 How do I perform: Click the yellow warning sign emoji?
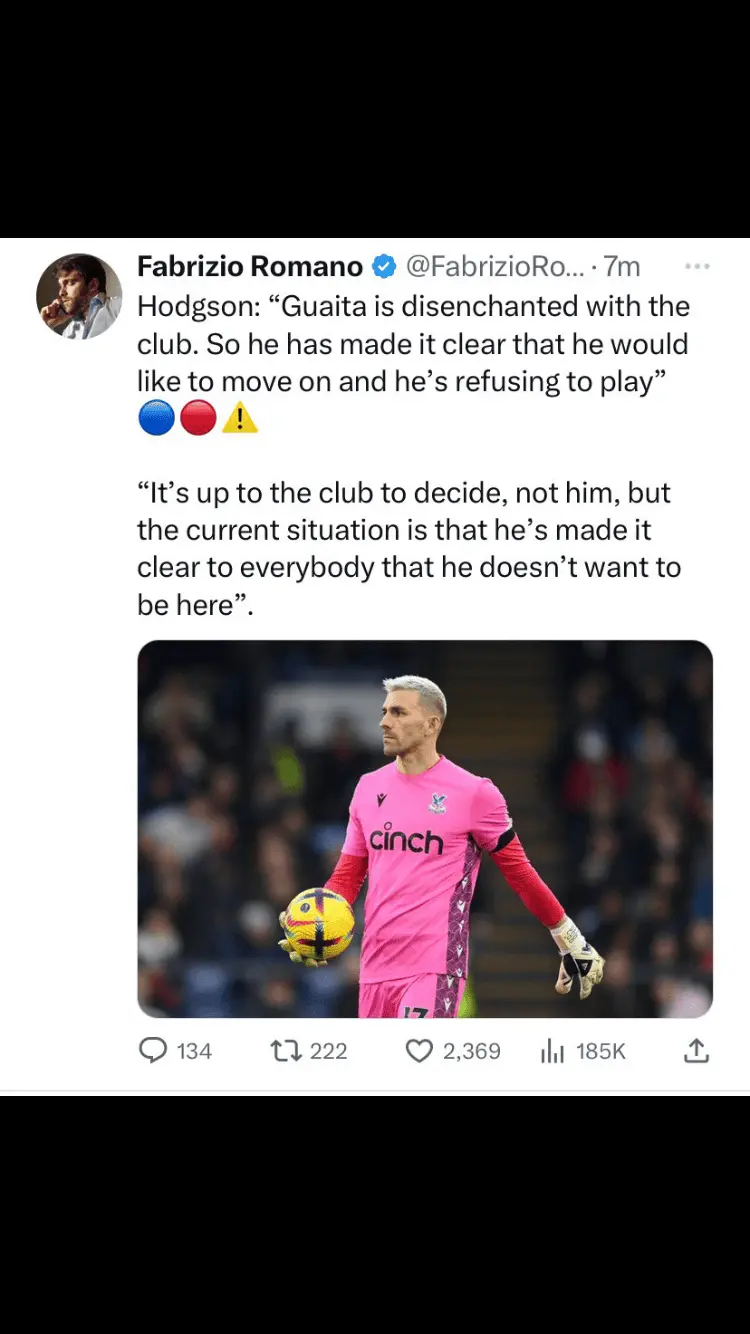tap(240, 417)
